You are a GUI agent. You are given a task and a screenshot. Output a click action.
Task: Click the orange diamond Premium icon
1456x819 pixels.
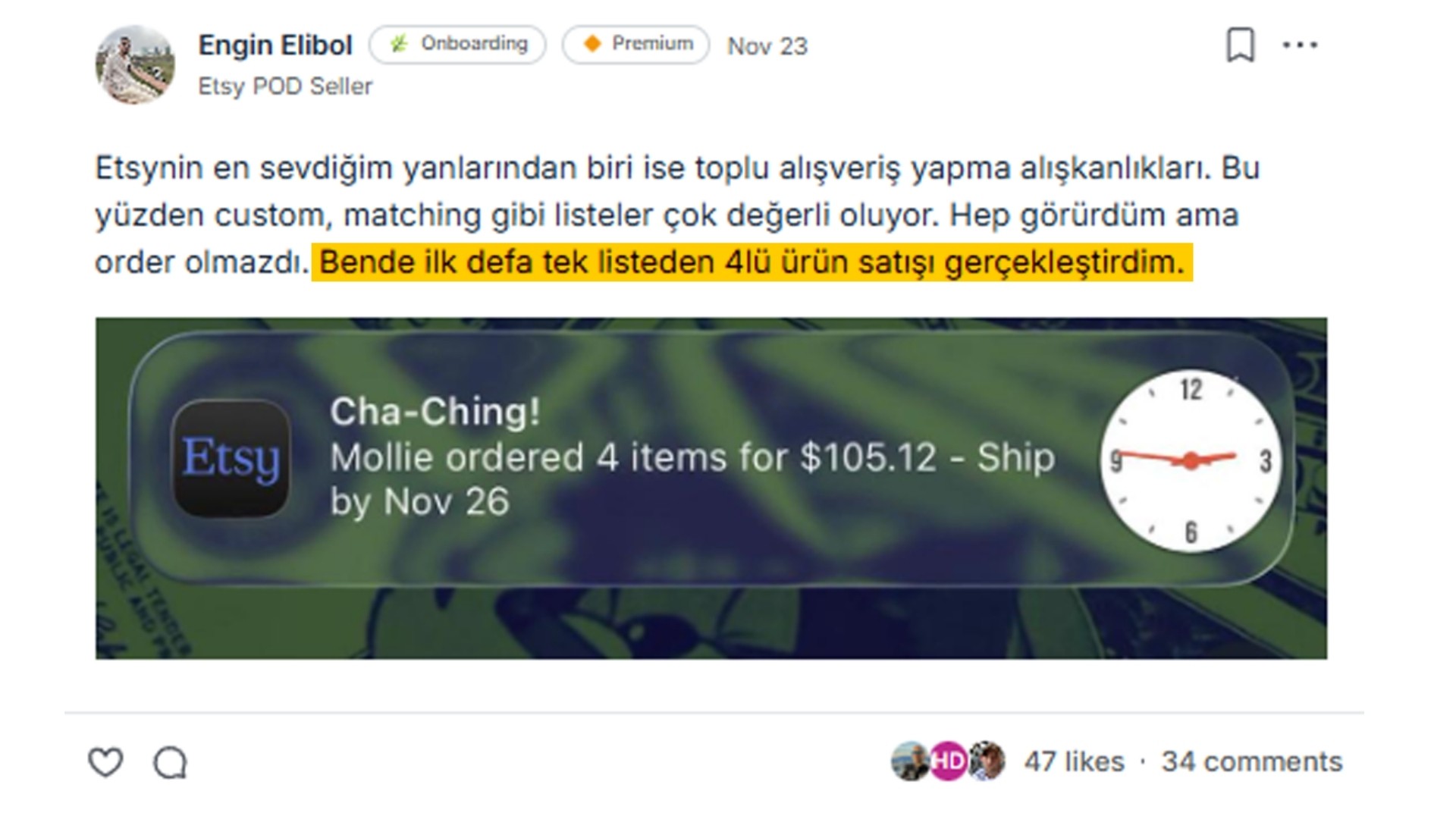(x=592, y=44)
